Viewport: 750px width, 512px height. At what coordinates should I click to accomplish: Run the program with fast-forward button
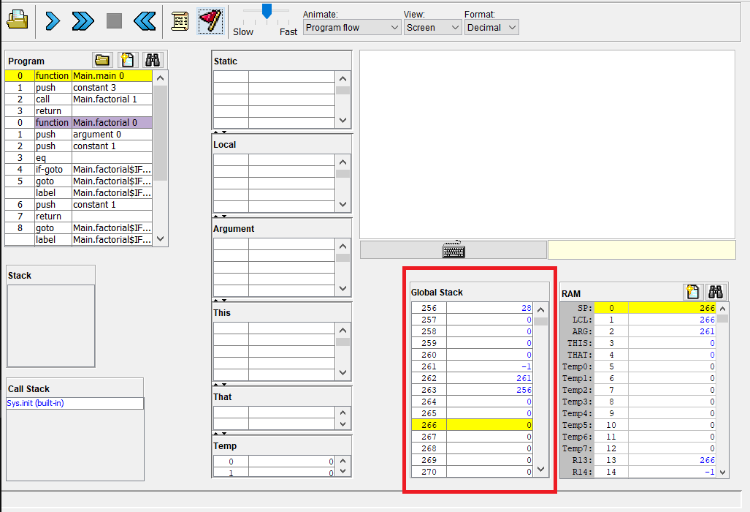pyautogui.click(x=83, y=20)
